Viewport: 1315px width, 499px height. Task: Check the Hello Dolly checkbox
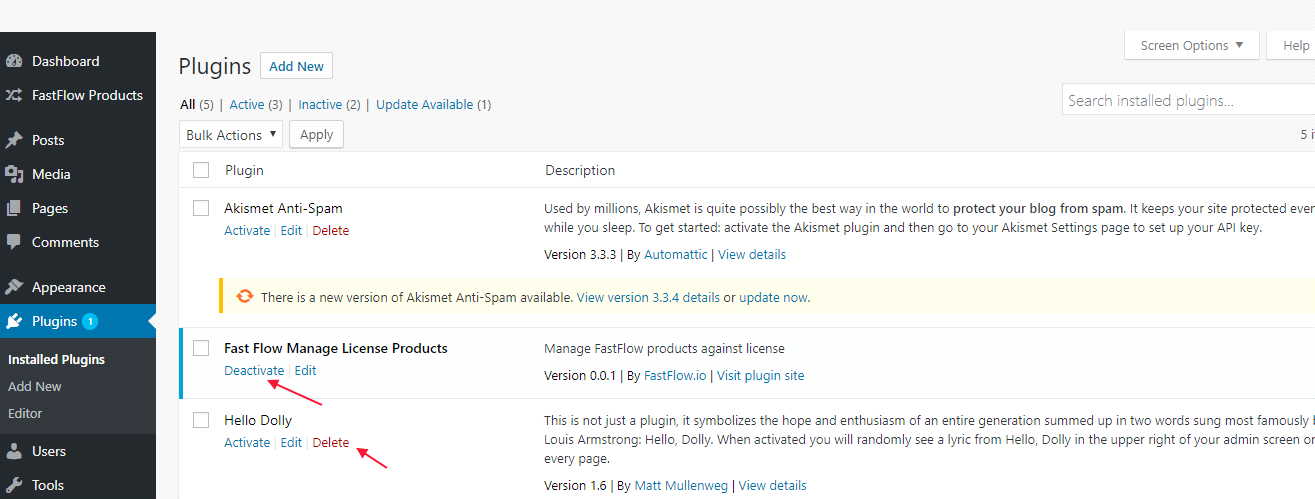pos(201,420)
